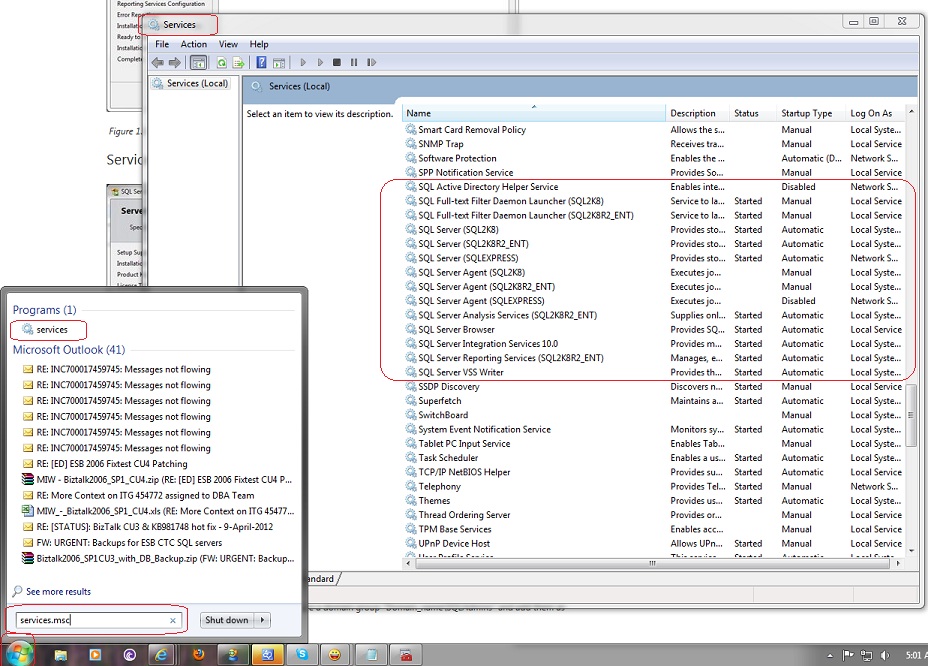Image resolution: width=928 pixels, height=666 pixels.
Task: Open Help via blue question mark icon
Action: click(261, 62)
